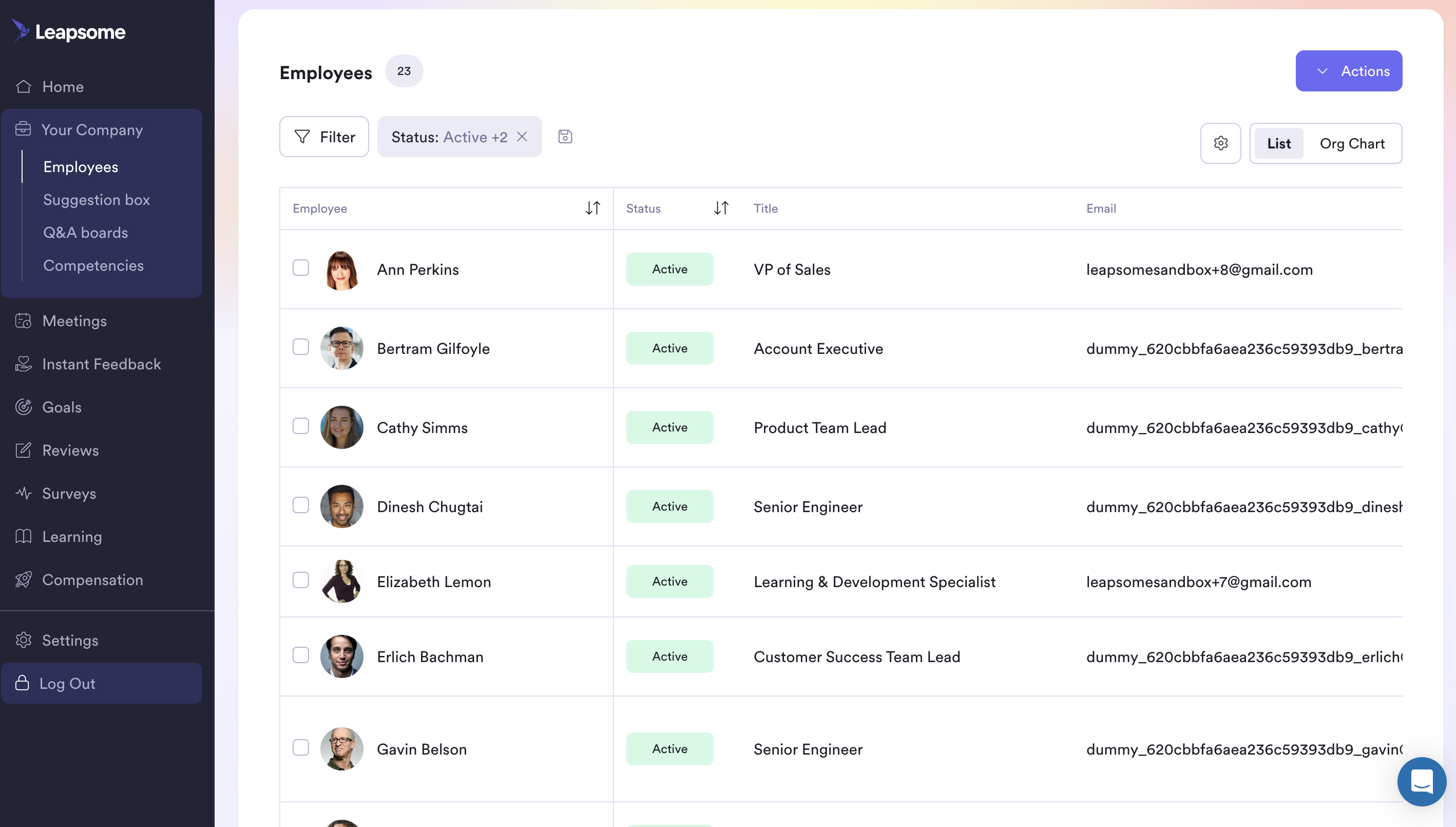Image resolution: width=1456 pixels, height=827 pixels.
Task: Go to Instant Feedback
Action: pos(102,364)
